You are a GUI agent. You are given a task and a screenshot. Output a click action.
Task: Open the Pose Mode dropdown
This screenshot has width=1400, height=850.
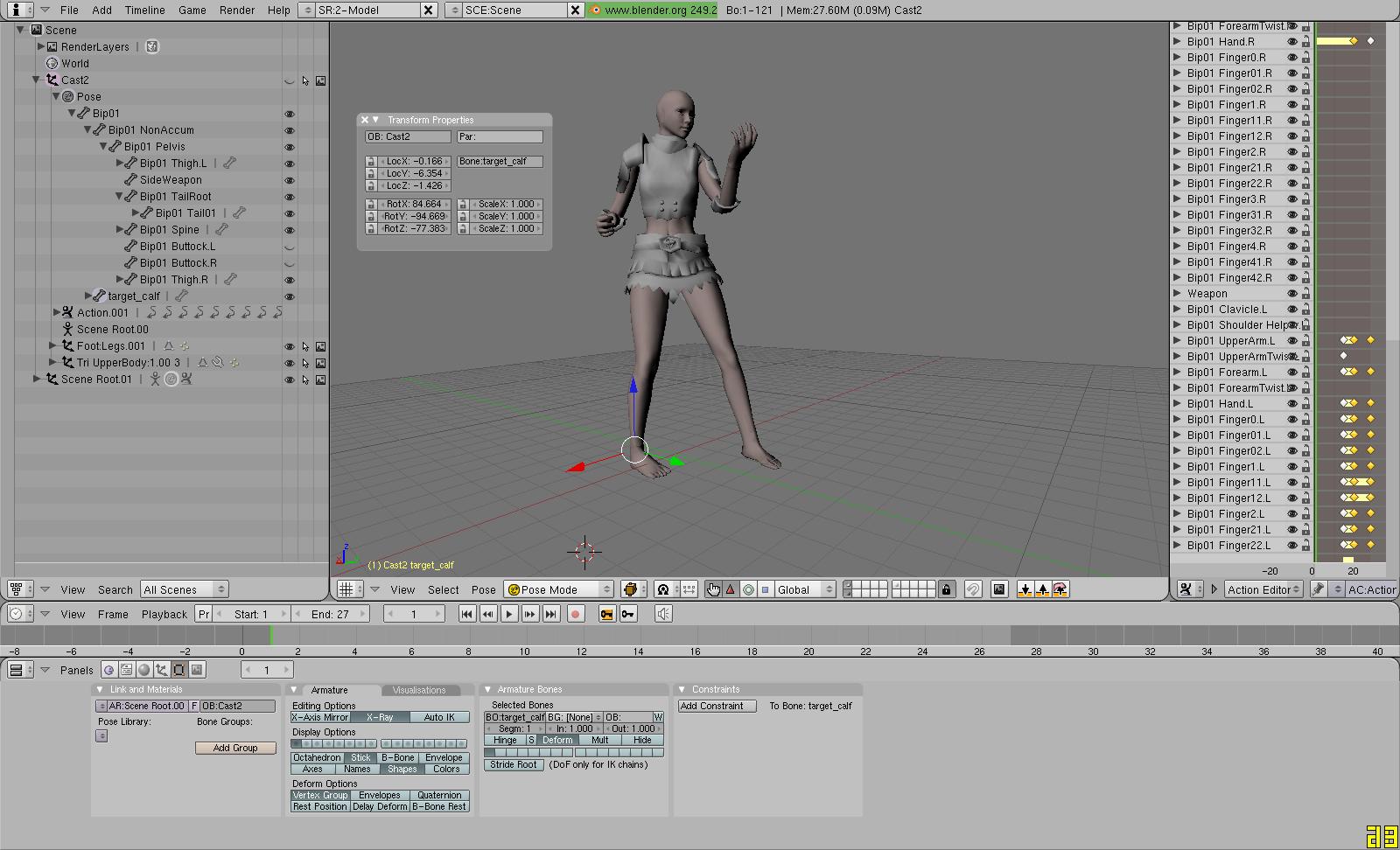point(558,589)
